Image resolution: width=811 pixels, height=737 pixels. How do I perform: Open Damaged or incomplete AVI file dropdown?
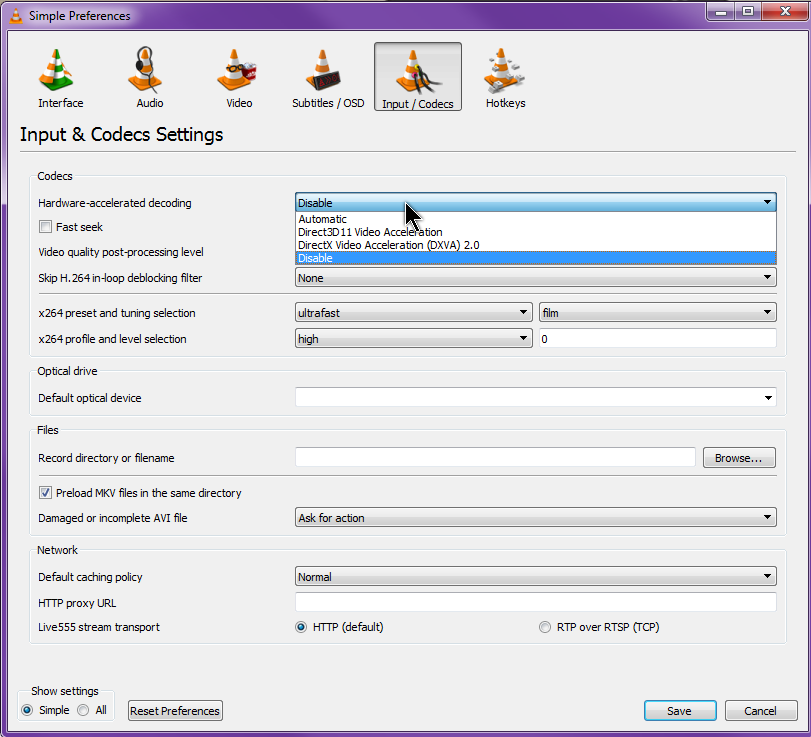pos(535,517)
